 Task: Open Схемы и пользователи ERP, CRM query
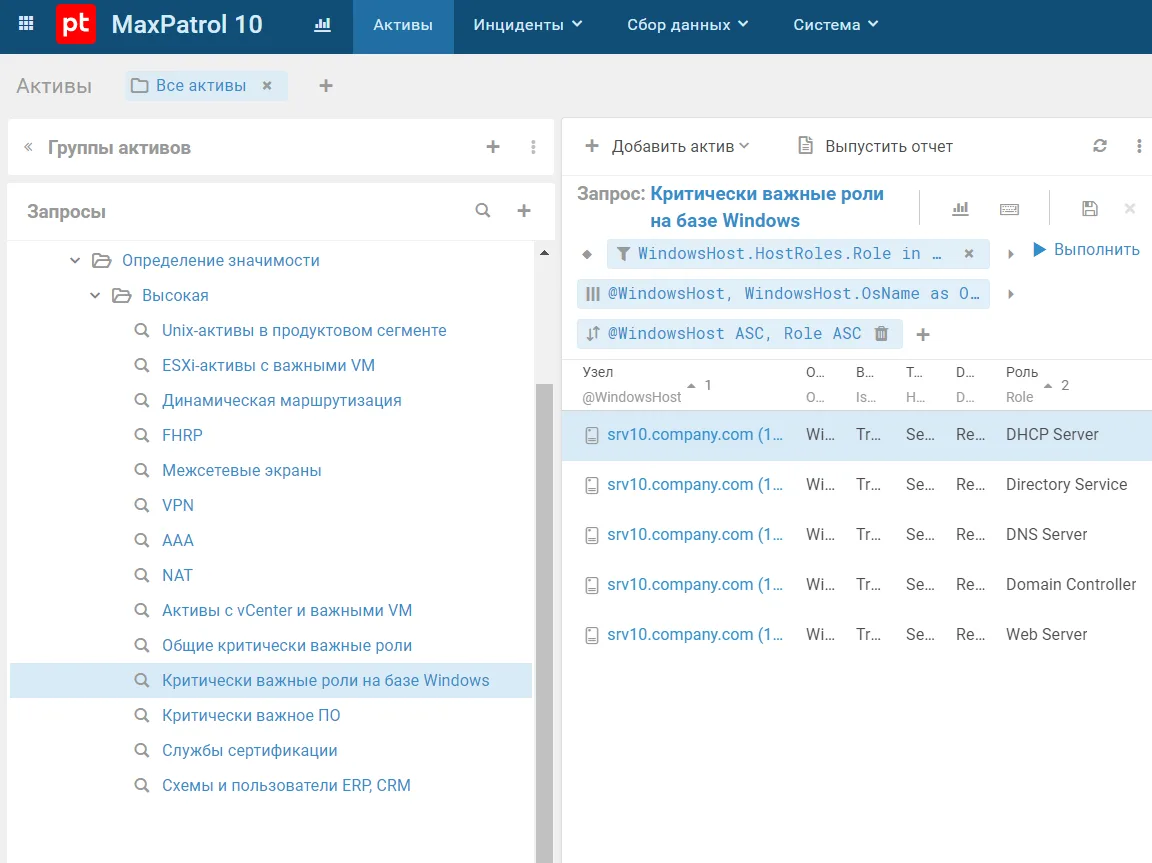tap(286, 786)
